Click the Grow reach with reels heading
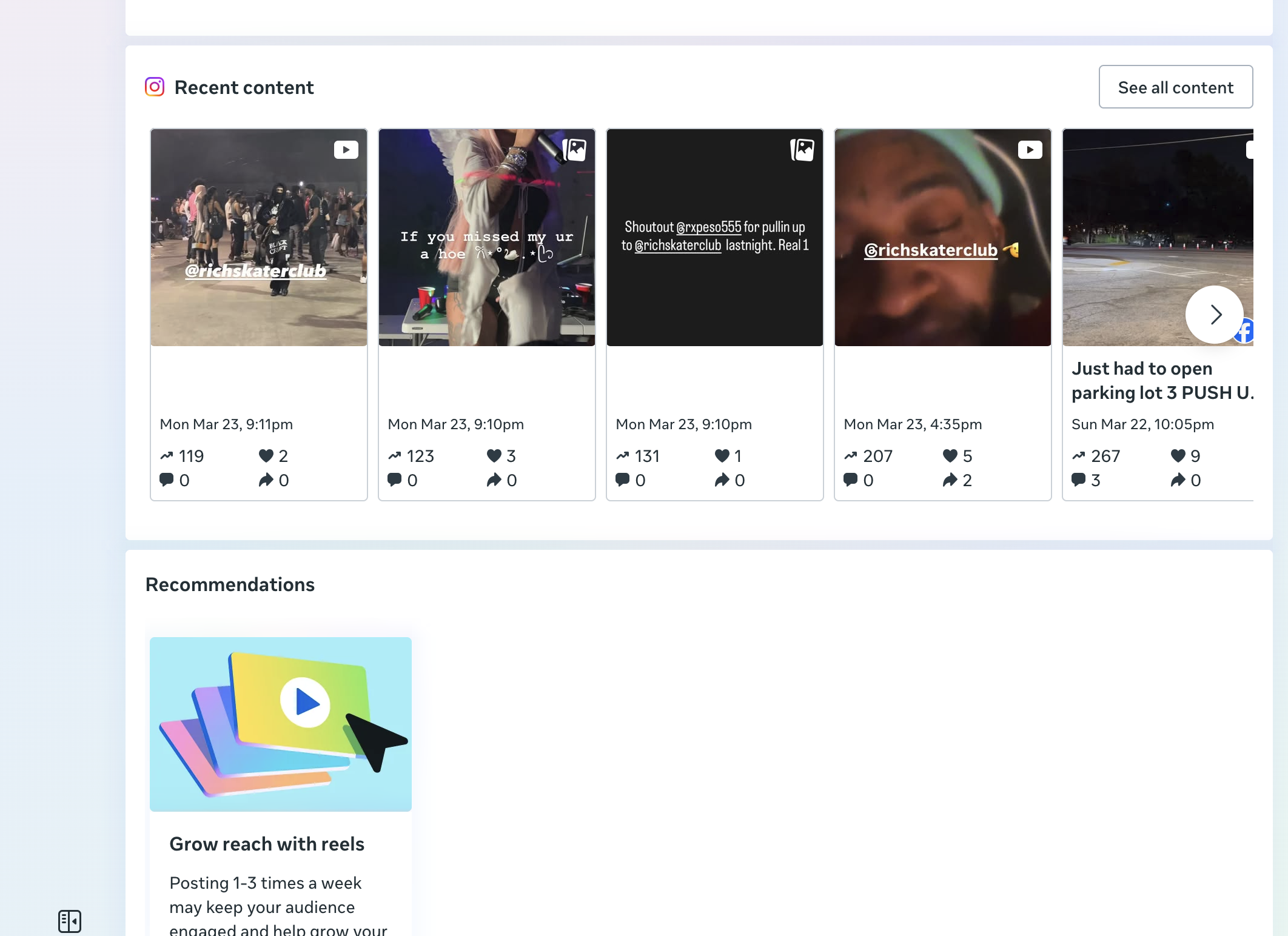This screenshot has width=1288, height=936. [x=267, y=844]
